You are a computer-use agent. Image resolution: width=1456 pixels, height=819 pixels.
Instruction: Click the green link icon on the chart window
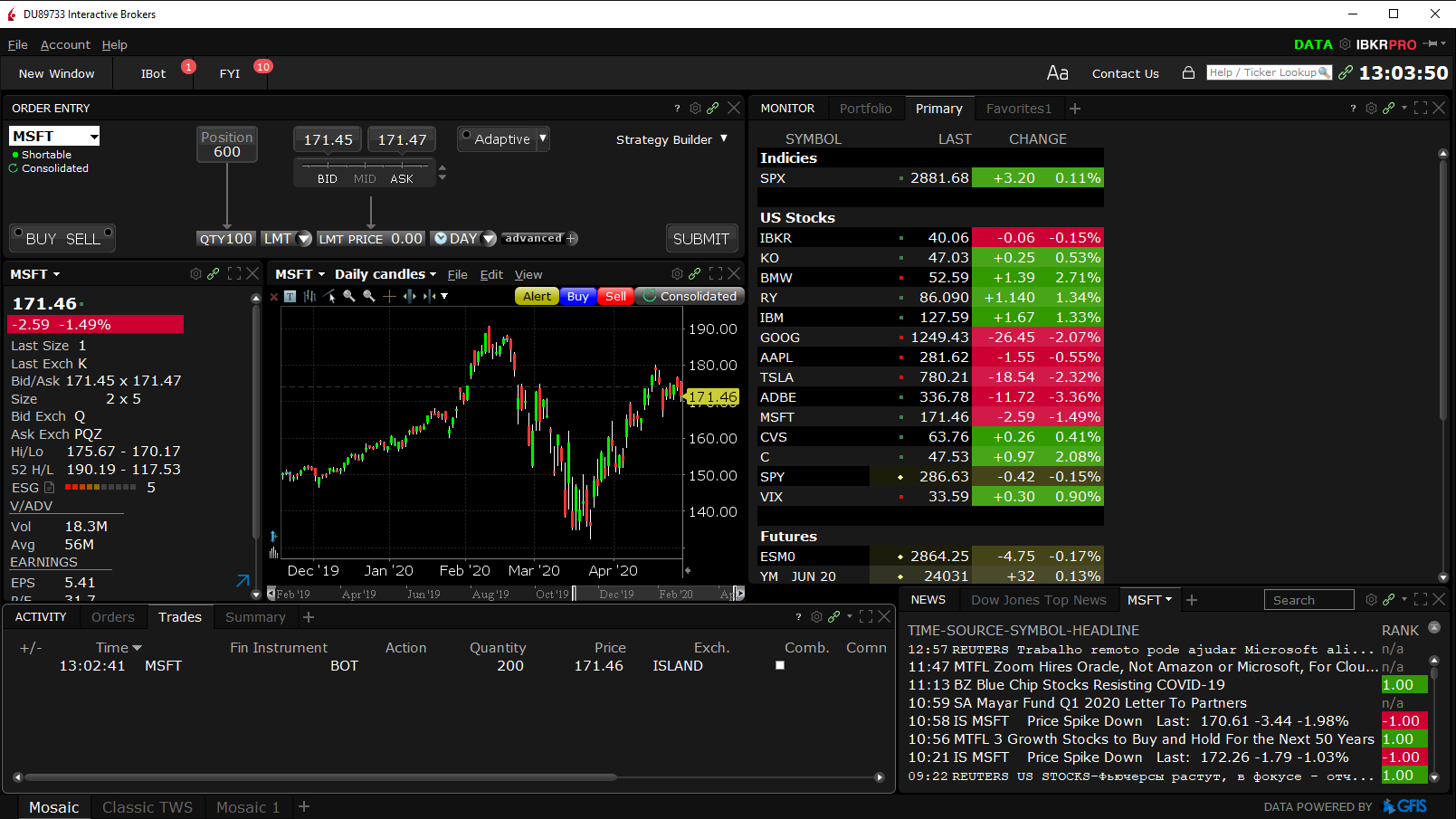[x=695, y=273]
